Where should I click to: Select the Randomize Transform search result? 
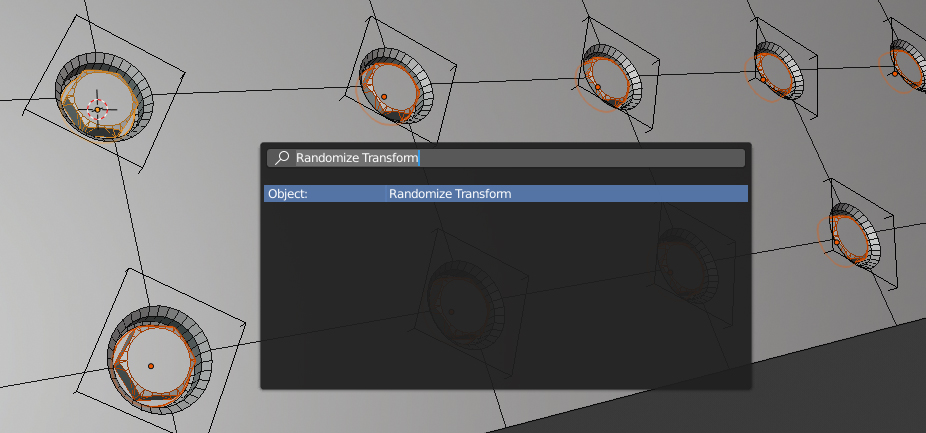coord(506,194)
